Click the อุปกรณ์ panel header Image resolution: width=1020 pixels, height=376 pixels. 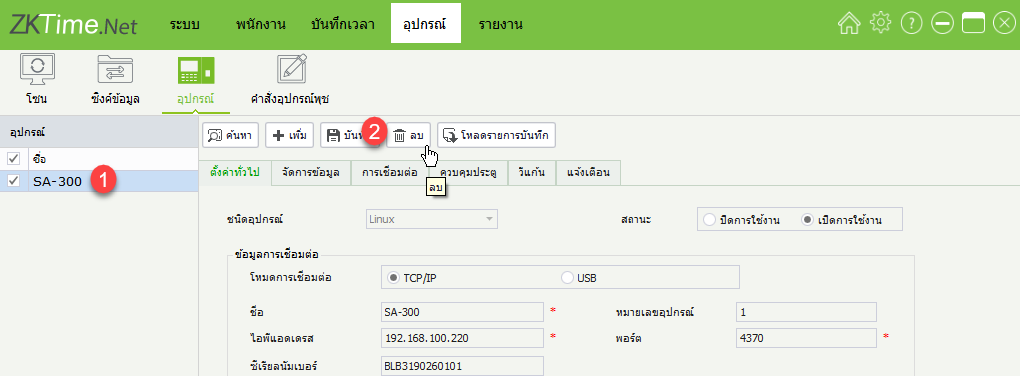tap(99, 132)
